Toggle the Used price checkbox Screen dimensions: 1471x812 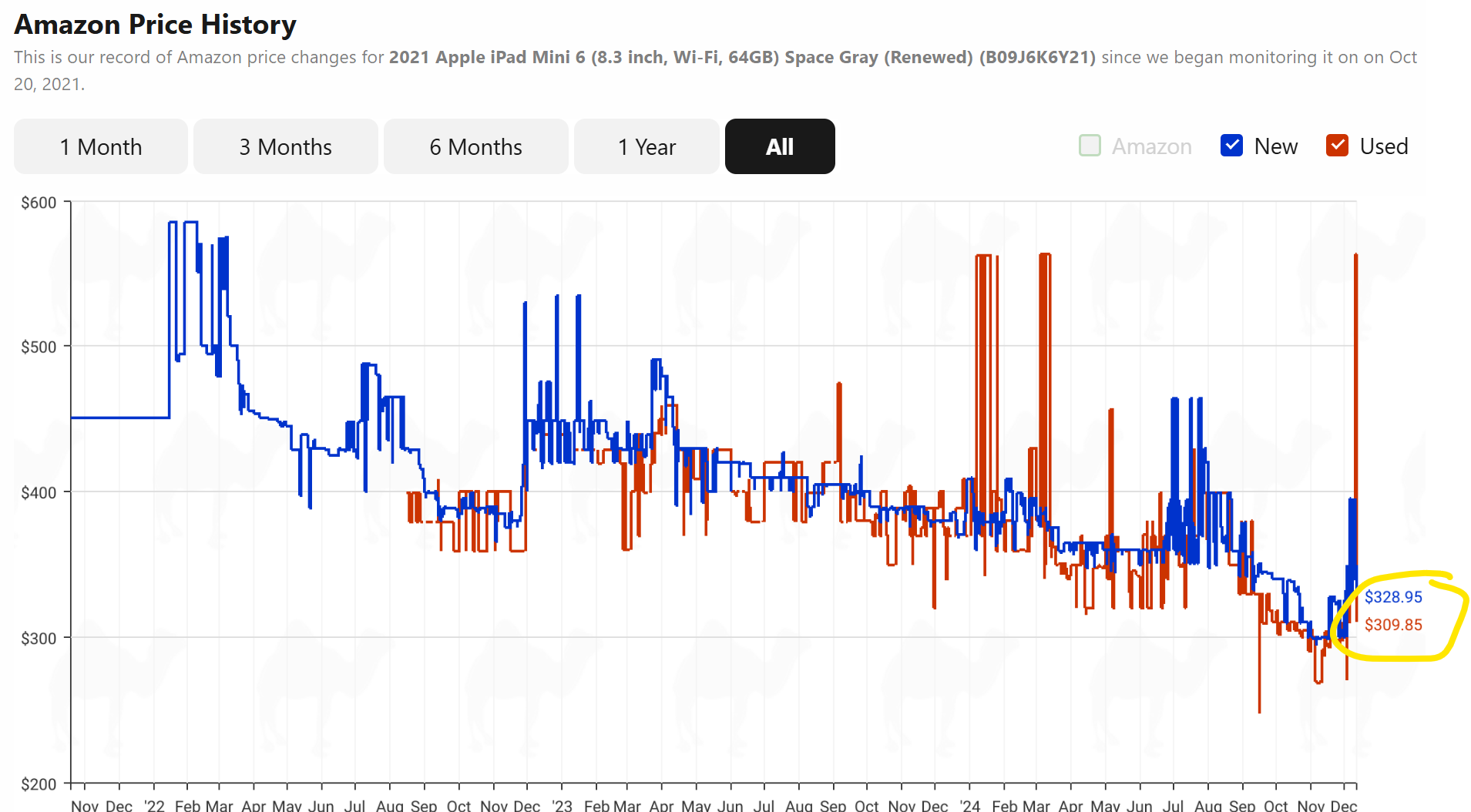pos(1337,146)
